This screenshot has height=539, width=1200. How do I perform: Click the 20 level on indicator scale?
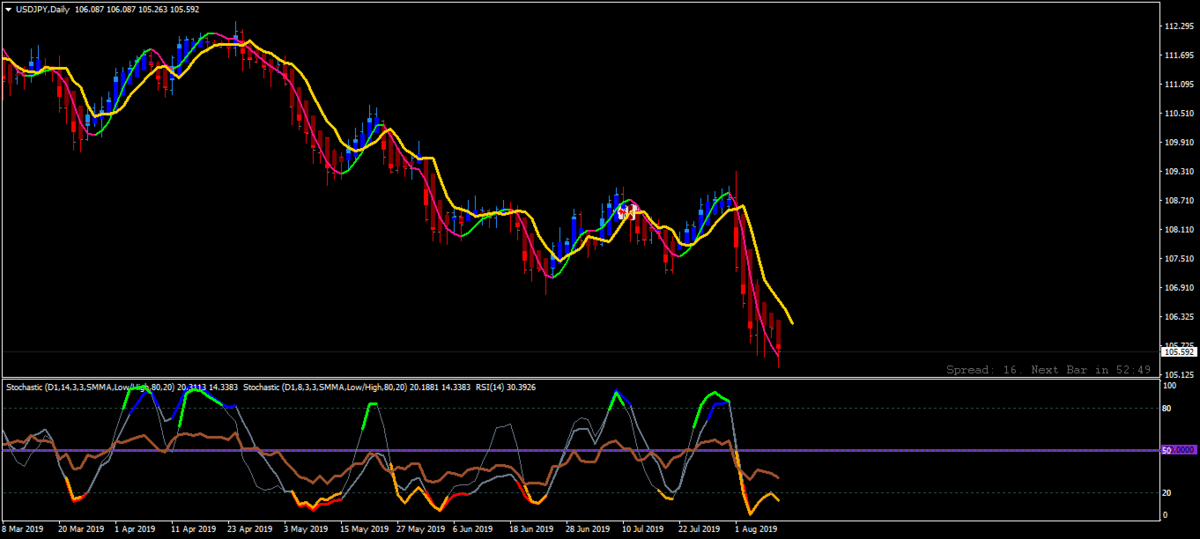tap(1167, 493)
